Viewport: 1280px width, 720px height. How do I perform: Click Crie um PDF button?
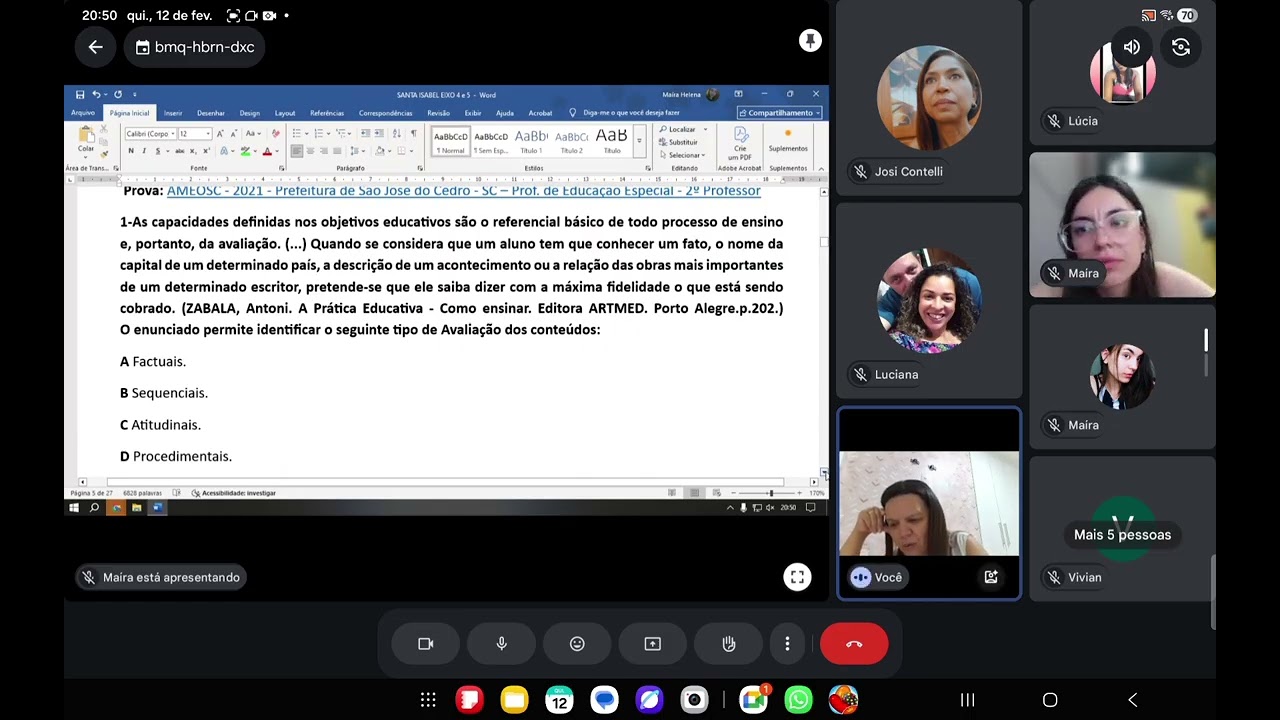[740, 142]
